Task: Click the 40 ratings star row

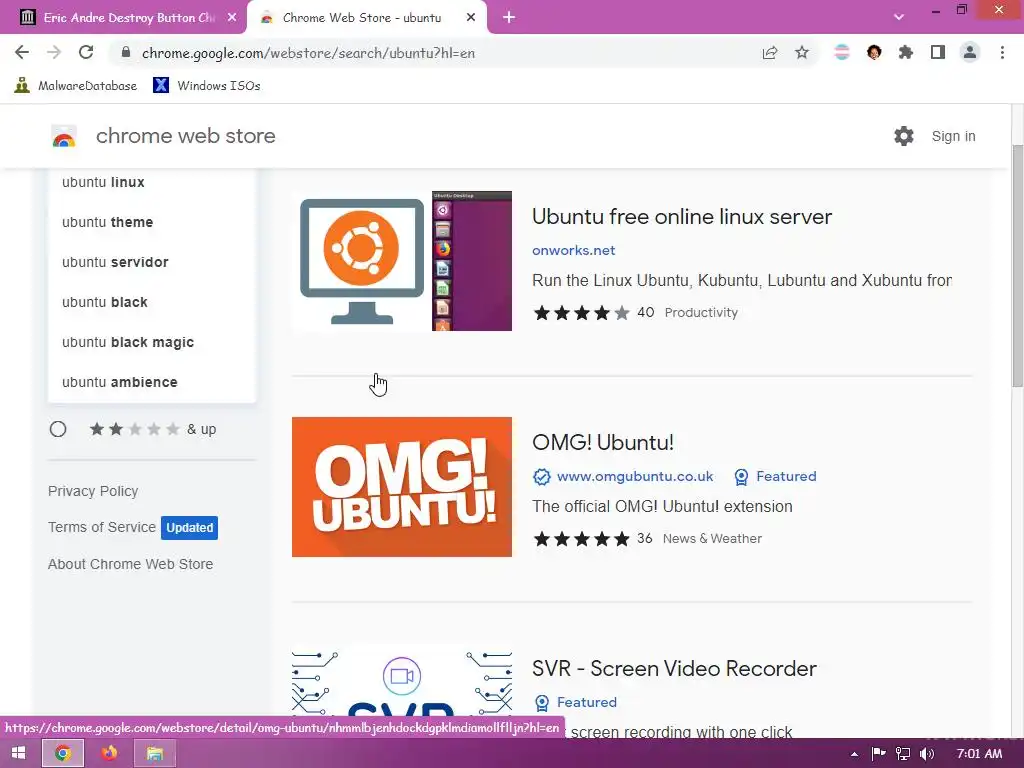Action: [x=581, y=313]
